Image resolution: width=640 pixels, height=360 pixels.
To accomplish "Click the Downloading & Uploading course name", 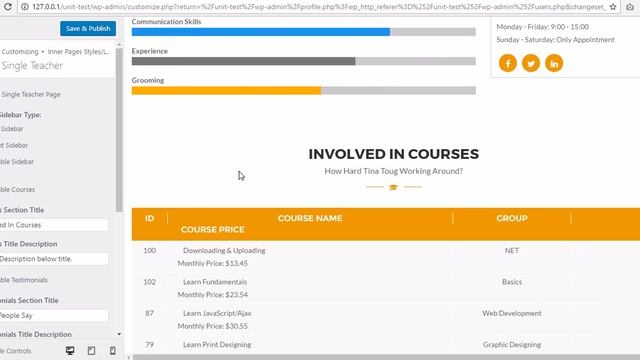I will click(x=224, y=251).
